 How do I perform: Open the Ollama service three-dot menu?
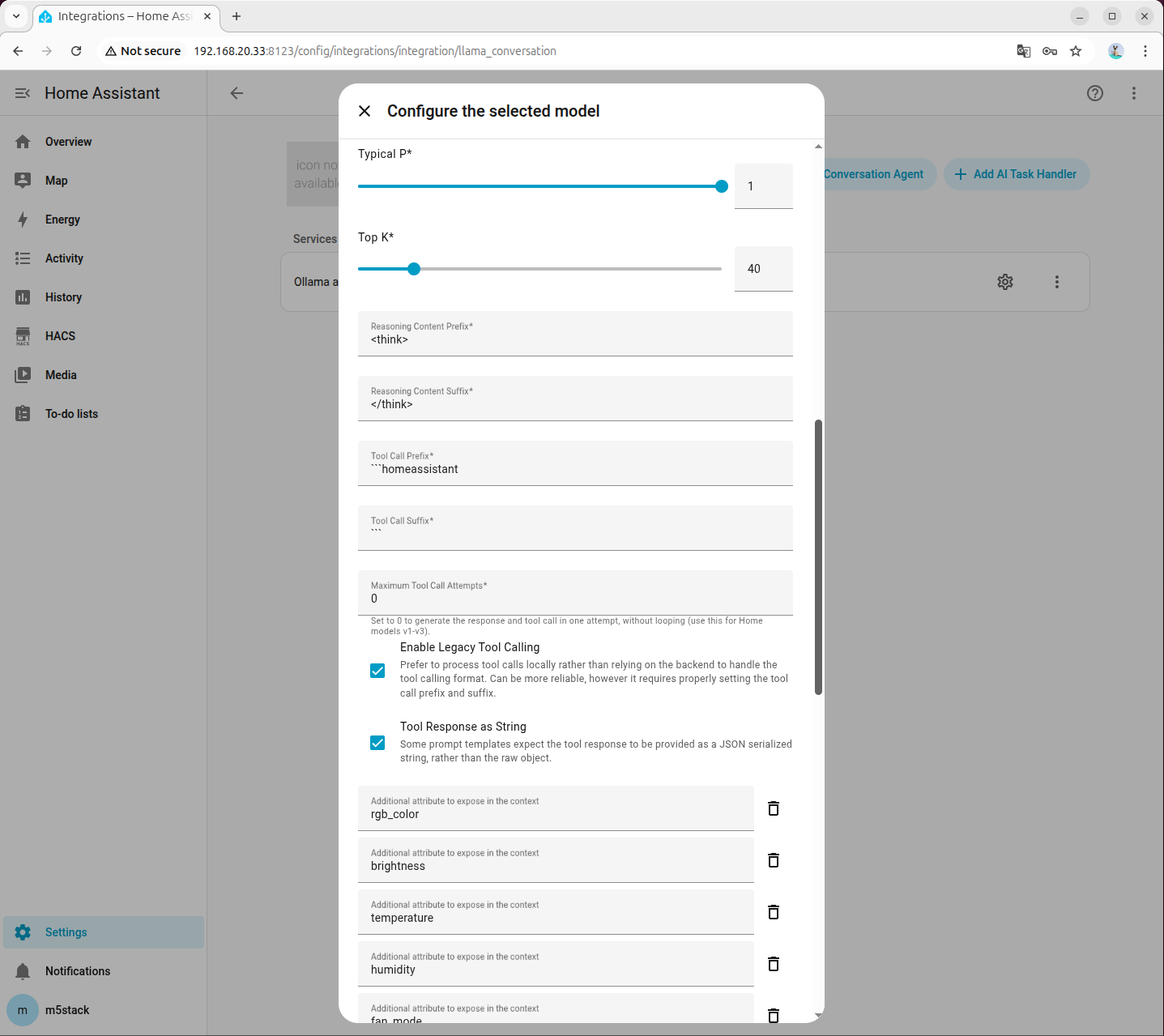point(1057,282)
